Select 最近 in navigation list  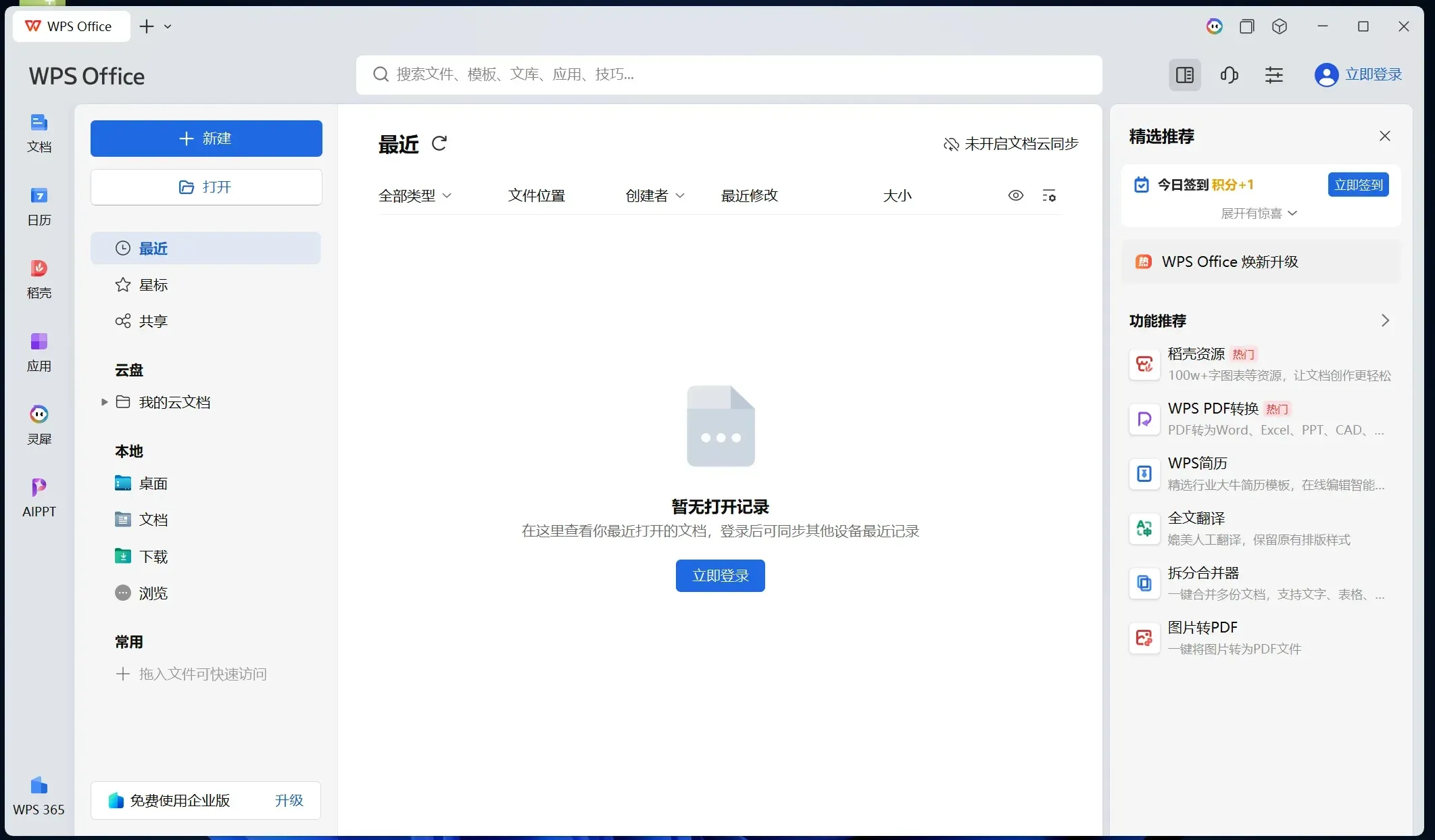coord(205,248)
